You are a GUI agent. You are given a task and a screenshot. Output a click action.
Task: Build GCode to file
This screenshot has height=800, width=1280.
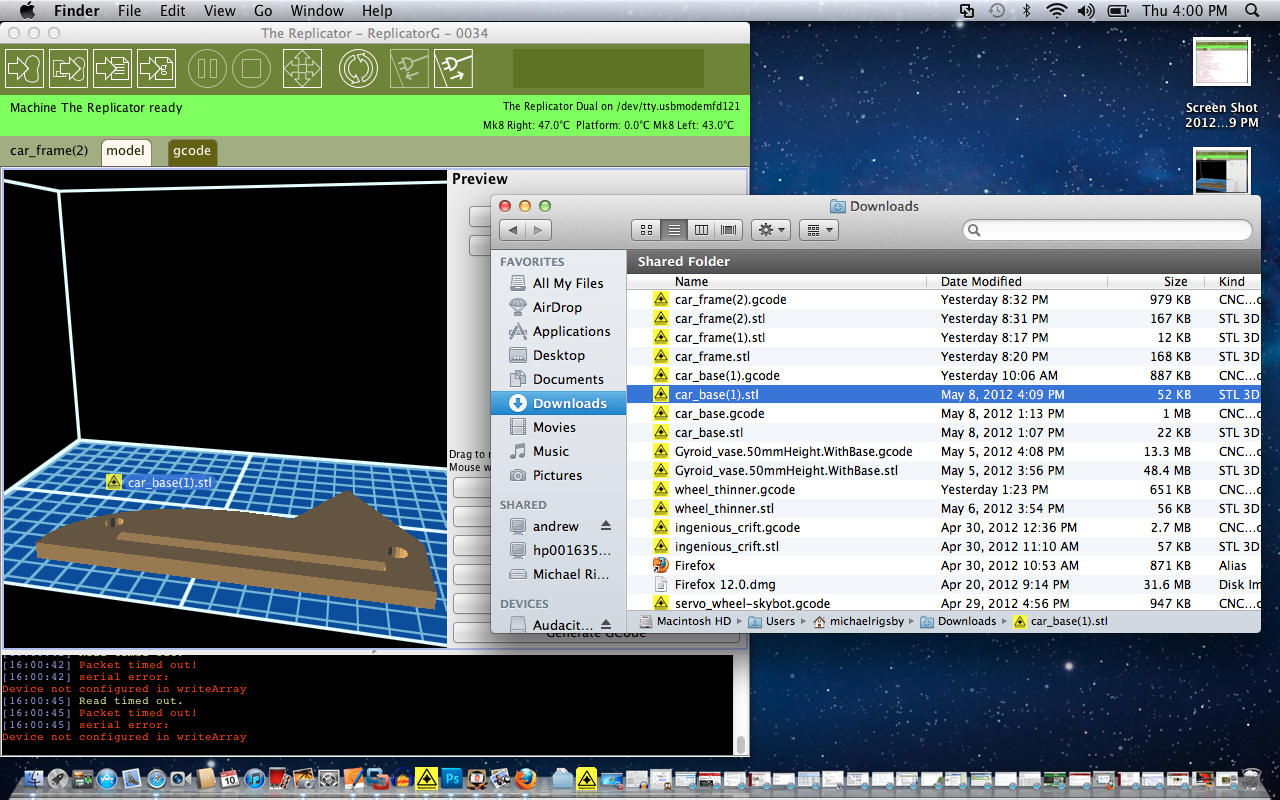(x=156, y=68)
